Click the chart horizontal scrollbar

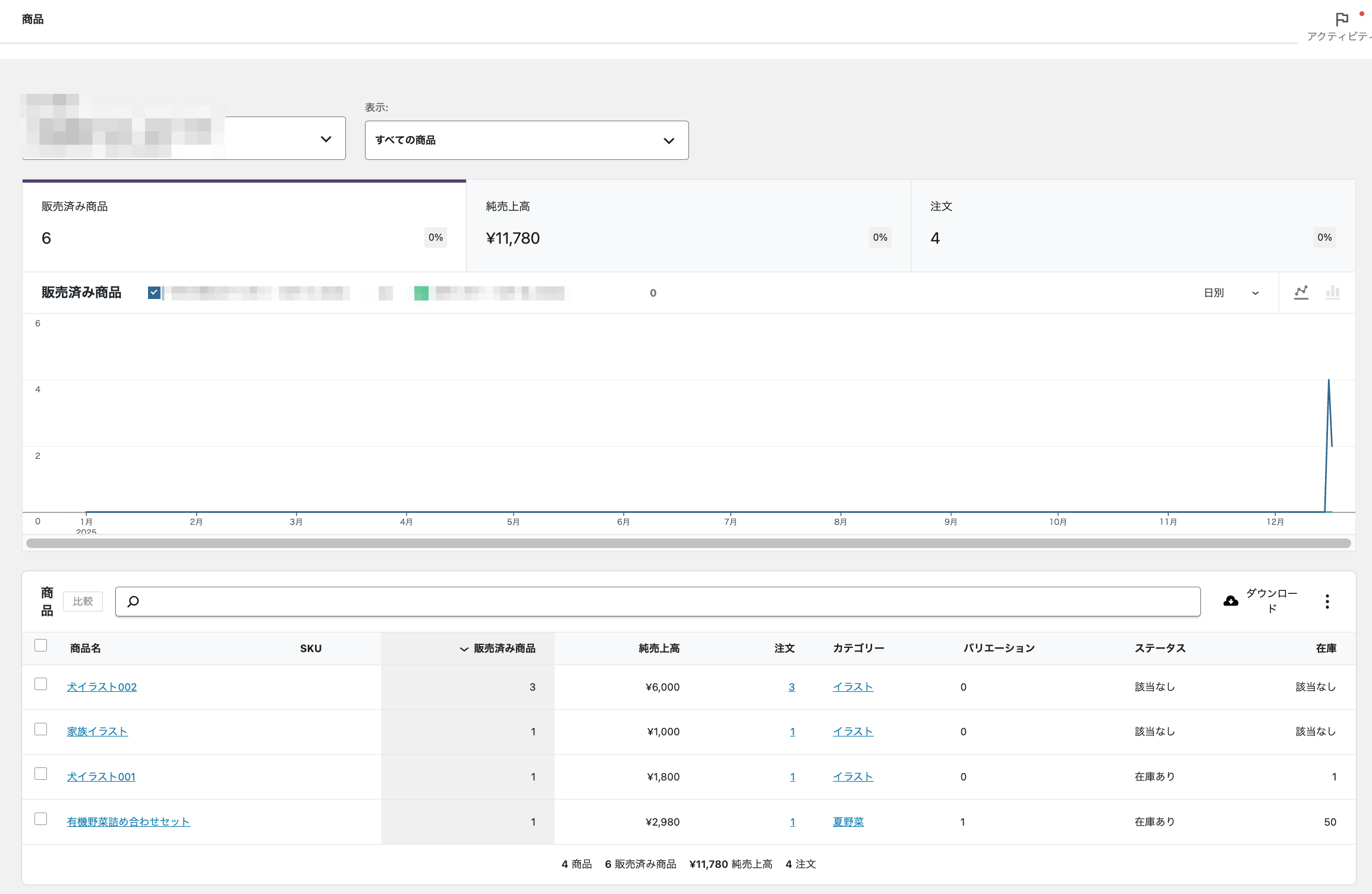click(688, 543)
